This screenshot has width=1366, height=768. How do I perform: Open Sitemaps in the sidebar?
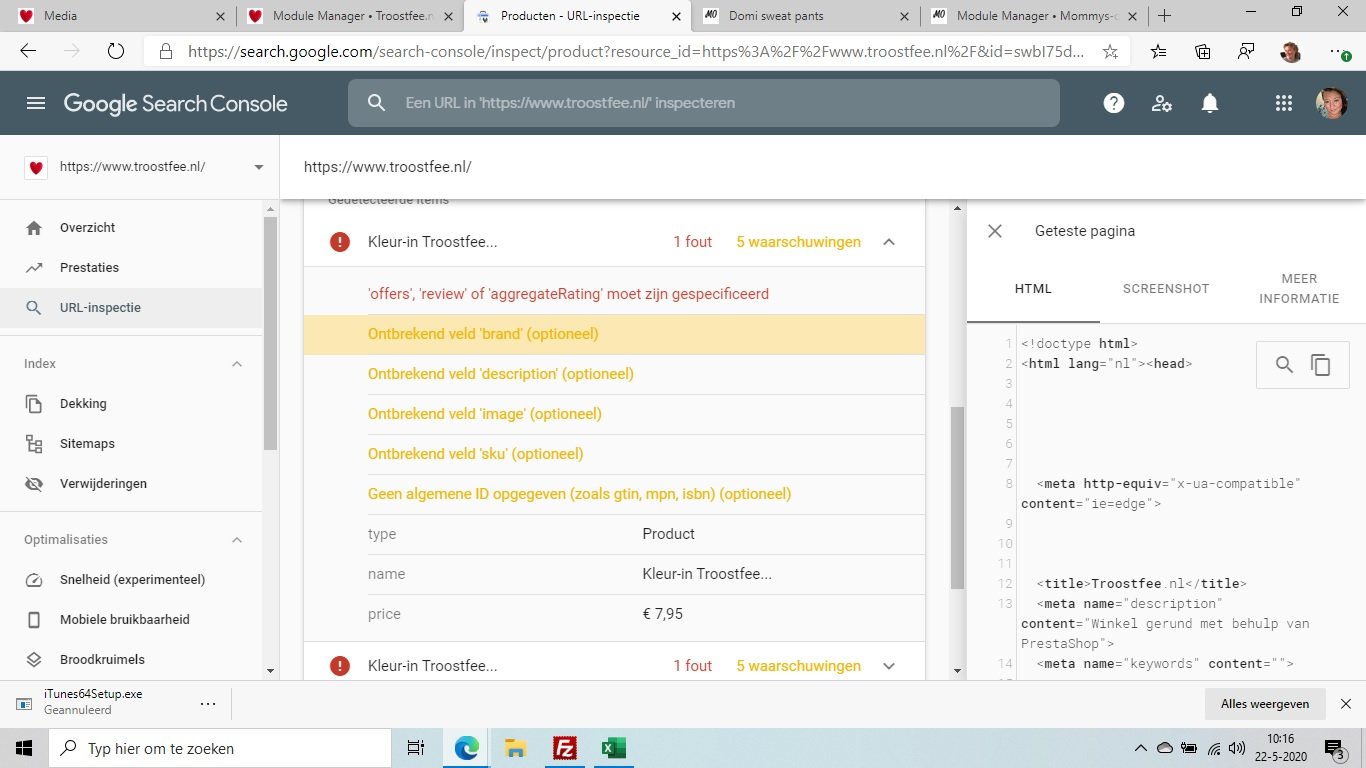click(x=132, y=444)
